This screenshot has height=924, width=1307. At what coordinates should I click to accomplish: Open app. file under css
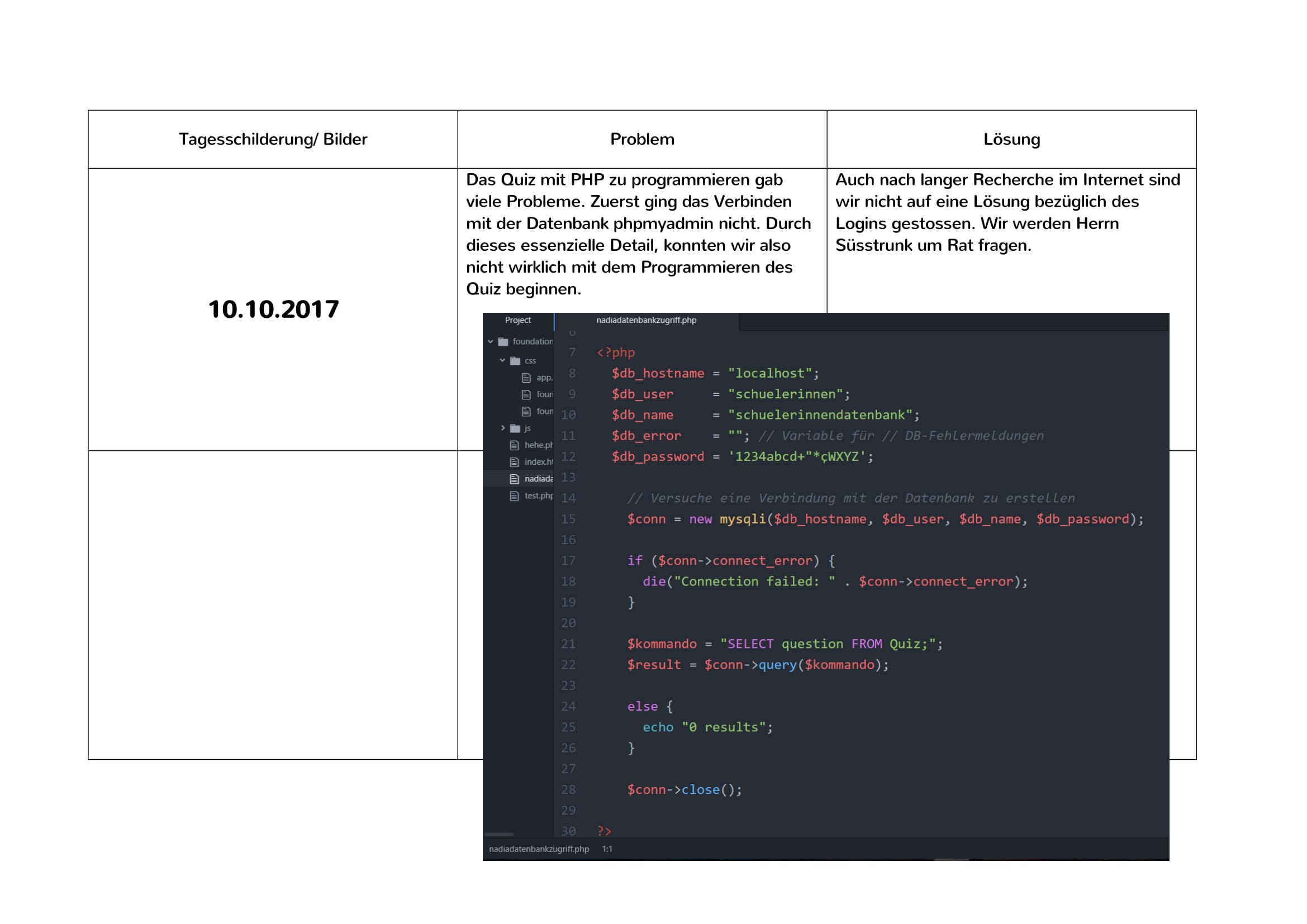[544, 378]
